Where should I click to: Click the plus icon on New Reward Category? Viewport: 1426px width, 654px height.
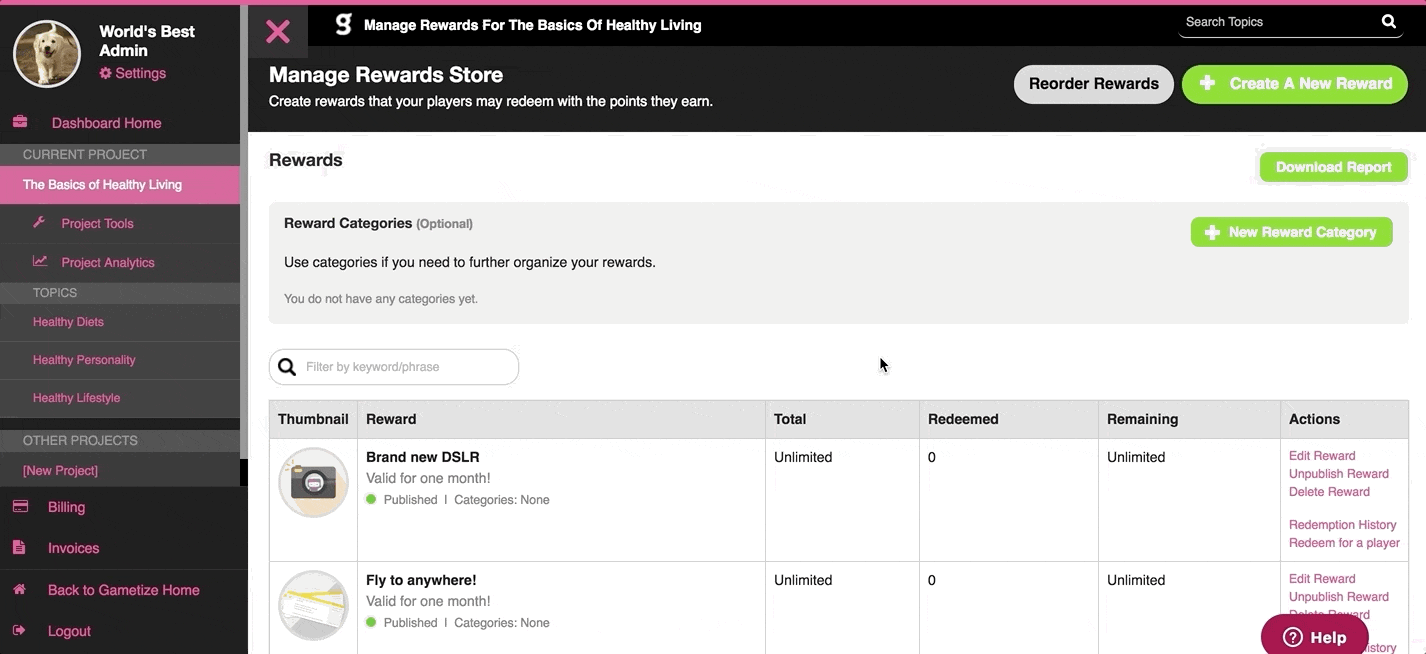(1212, 232)
